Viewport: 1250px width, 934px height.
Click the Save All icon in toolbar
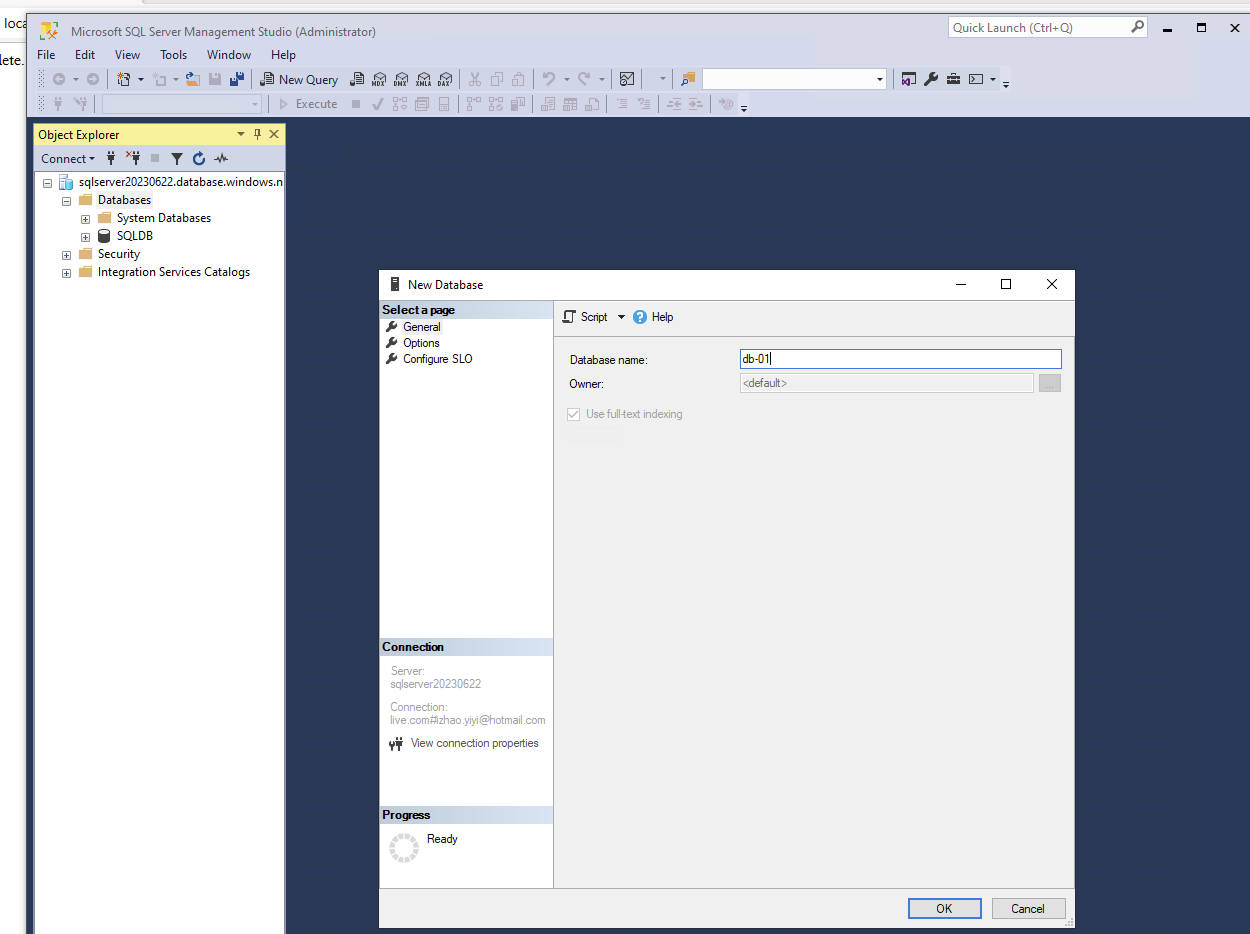click(x=237, y=79)
